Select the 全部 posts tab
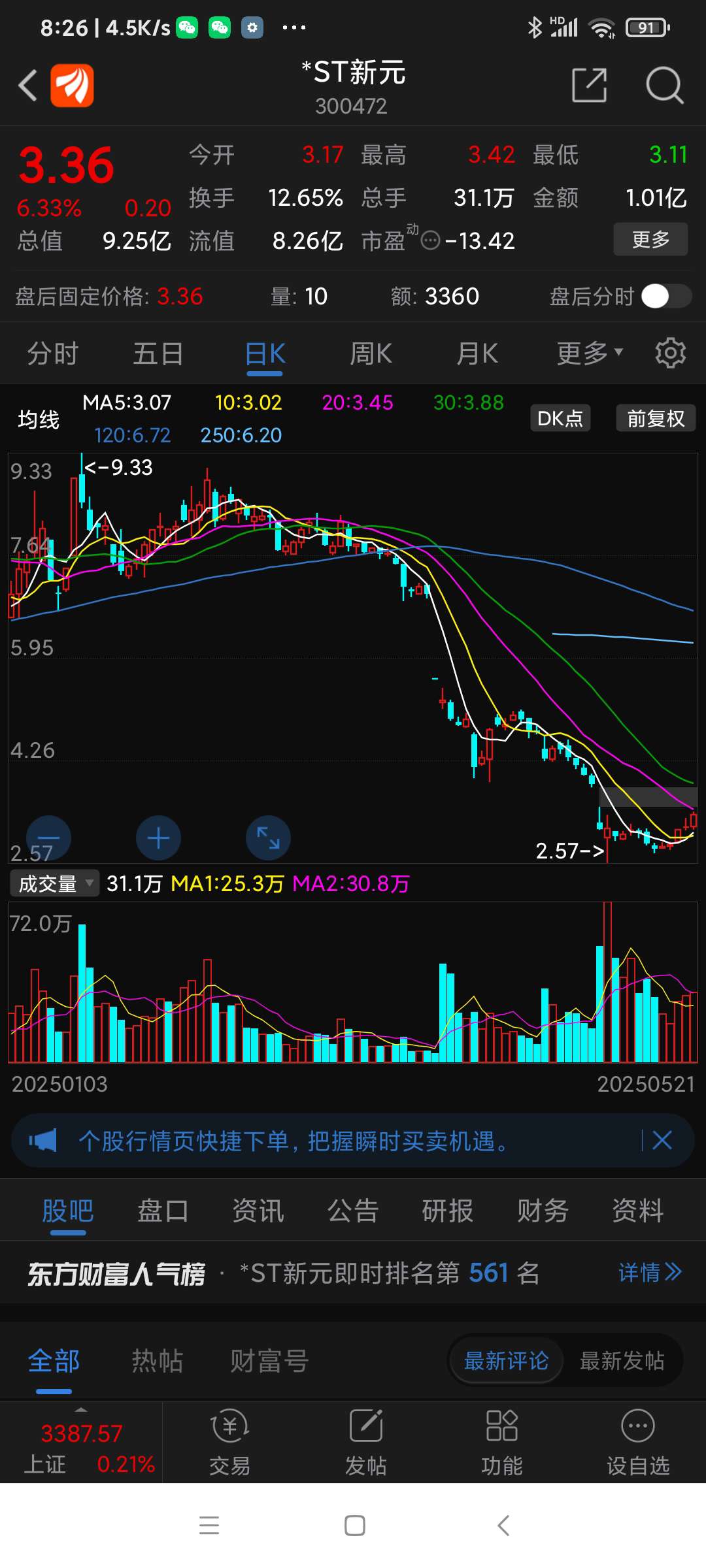 [54, 1361]
